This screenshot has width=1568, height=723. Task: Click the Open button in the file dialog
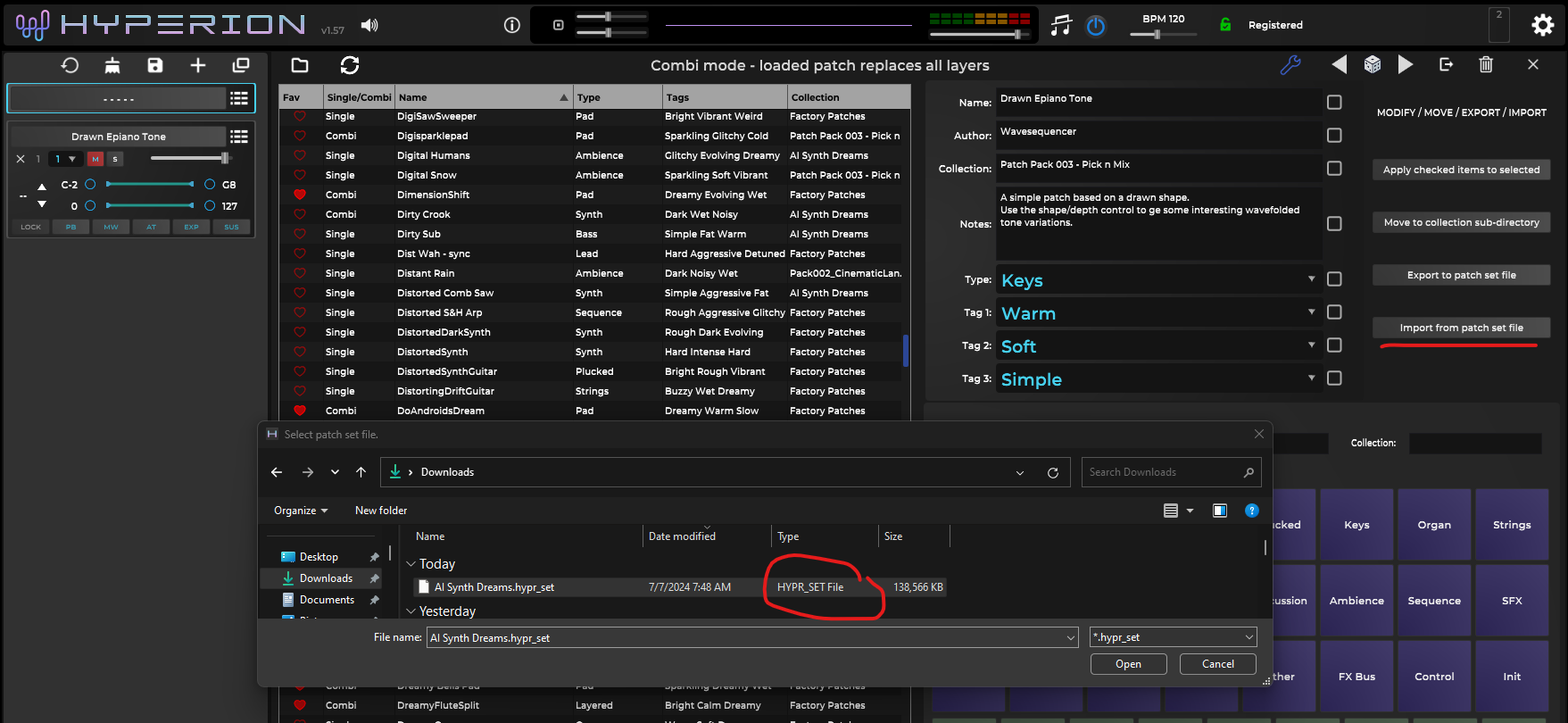1128,664
